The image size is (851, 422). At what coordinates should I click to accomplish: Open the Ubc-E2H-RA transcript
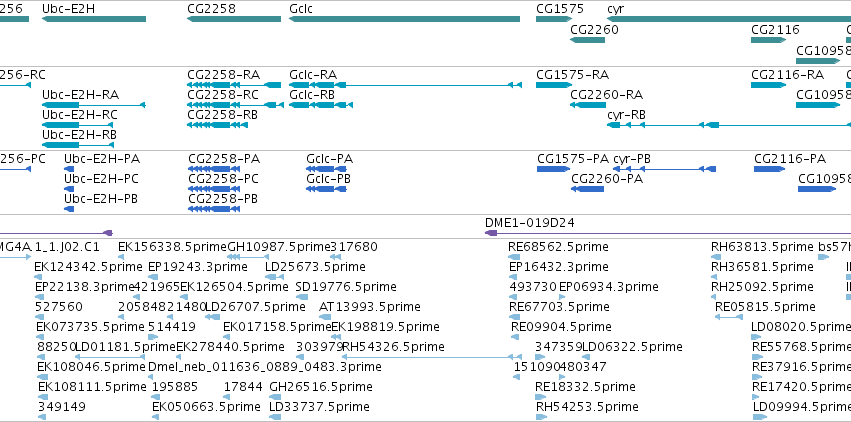94,105
